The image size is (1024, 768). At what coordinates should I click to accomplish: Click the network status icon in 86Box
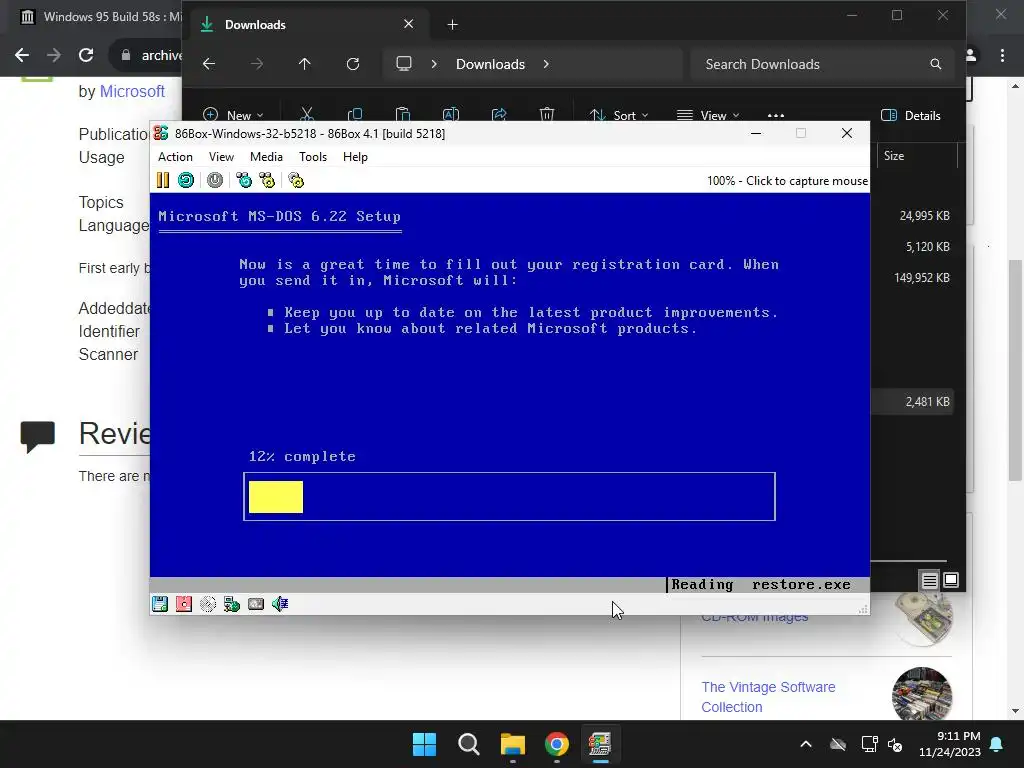click(232, 604)
